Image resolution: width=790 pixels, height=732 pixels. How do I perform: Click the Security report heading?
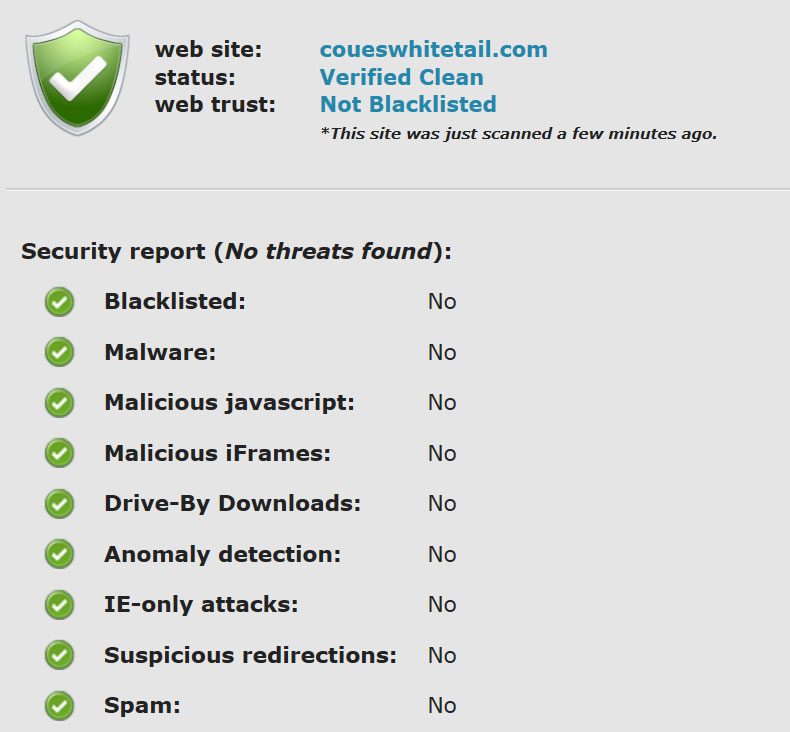click(x=236, y=251)
